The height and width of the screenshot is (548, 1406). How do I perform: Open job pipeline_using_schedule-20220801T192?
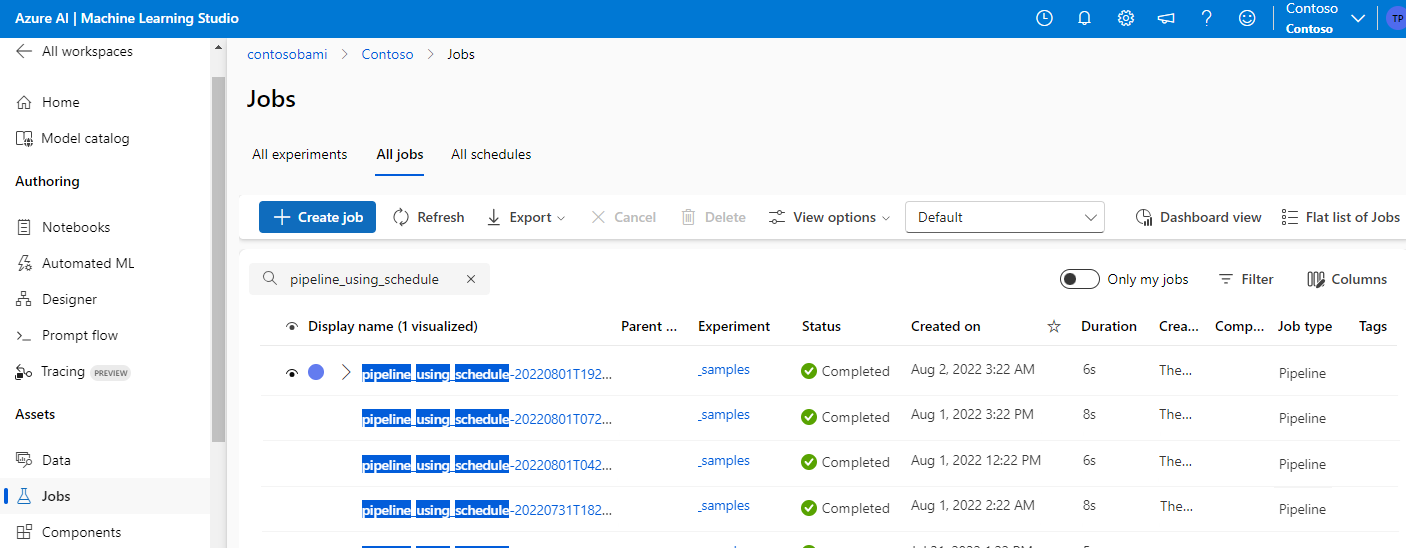click(487, 374)
